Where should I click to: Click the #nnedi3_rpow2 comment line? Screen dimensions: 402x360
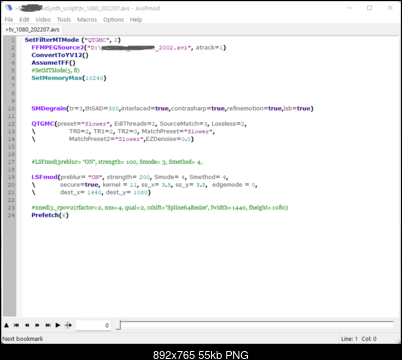click(160, 208)
